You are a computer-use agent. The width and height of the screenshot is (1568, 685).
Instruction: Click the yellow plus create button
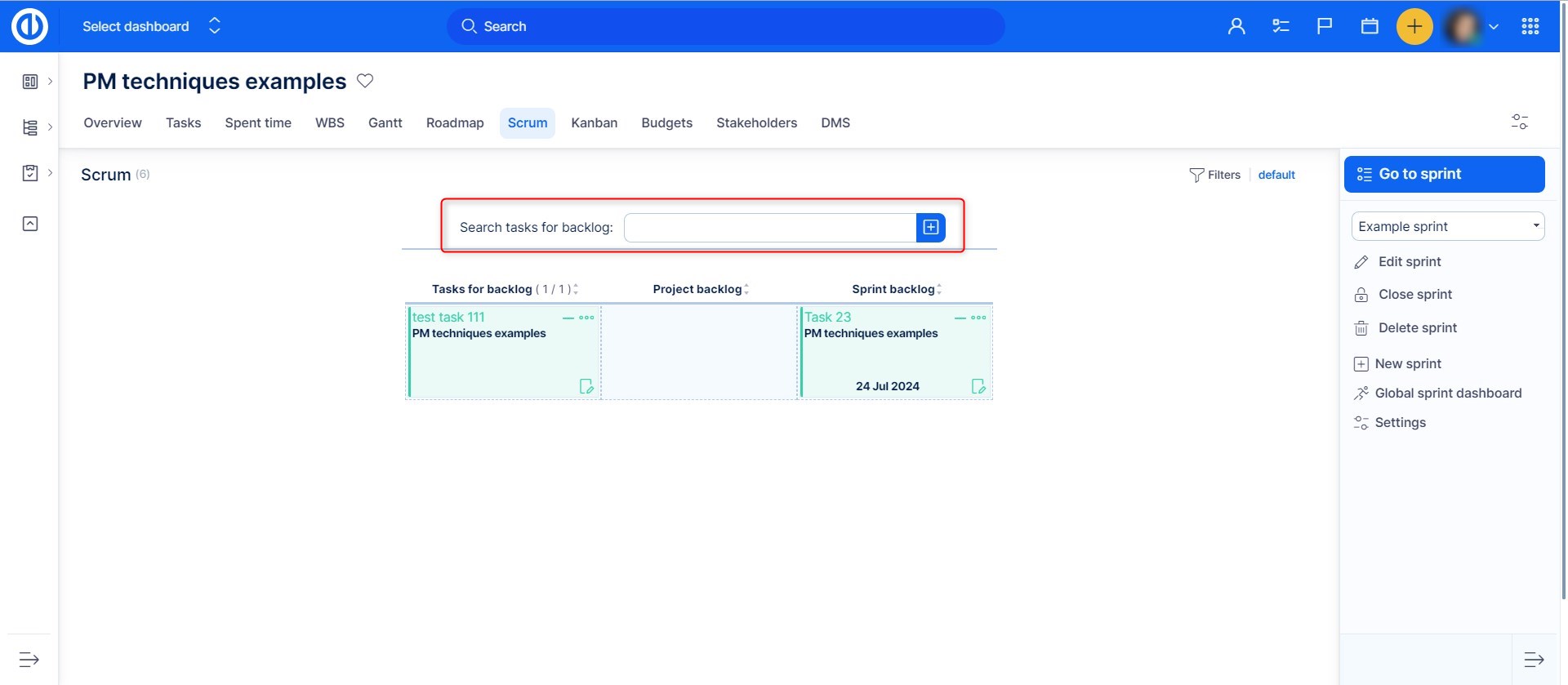point(1414,26)
